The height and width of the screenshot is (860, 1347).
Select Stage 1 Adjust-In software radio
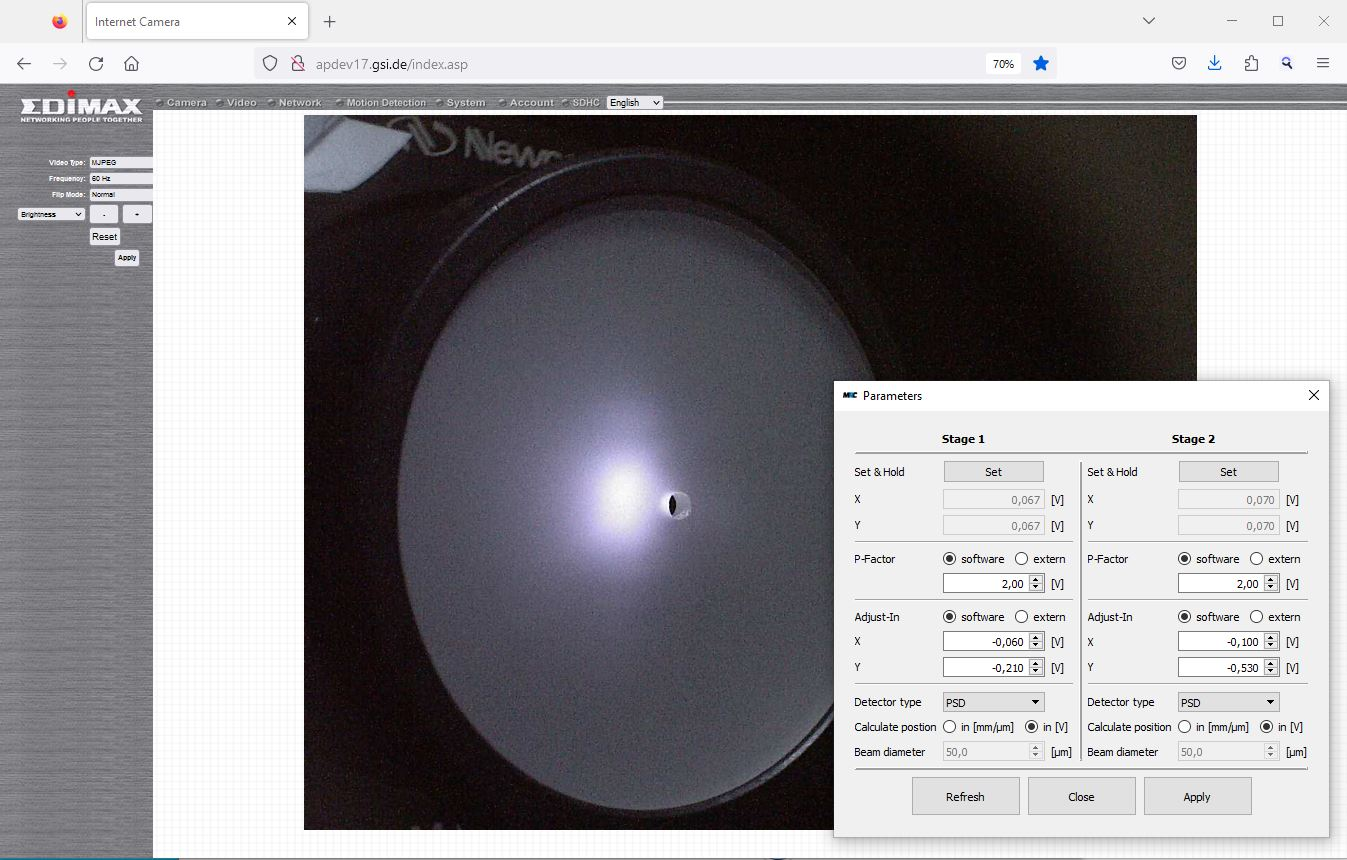pyautogui.click(x=949, y=617)
